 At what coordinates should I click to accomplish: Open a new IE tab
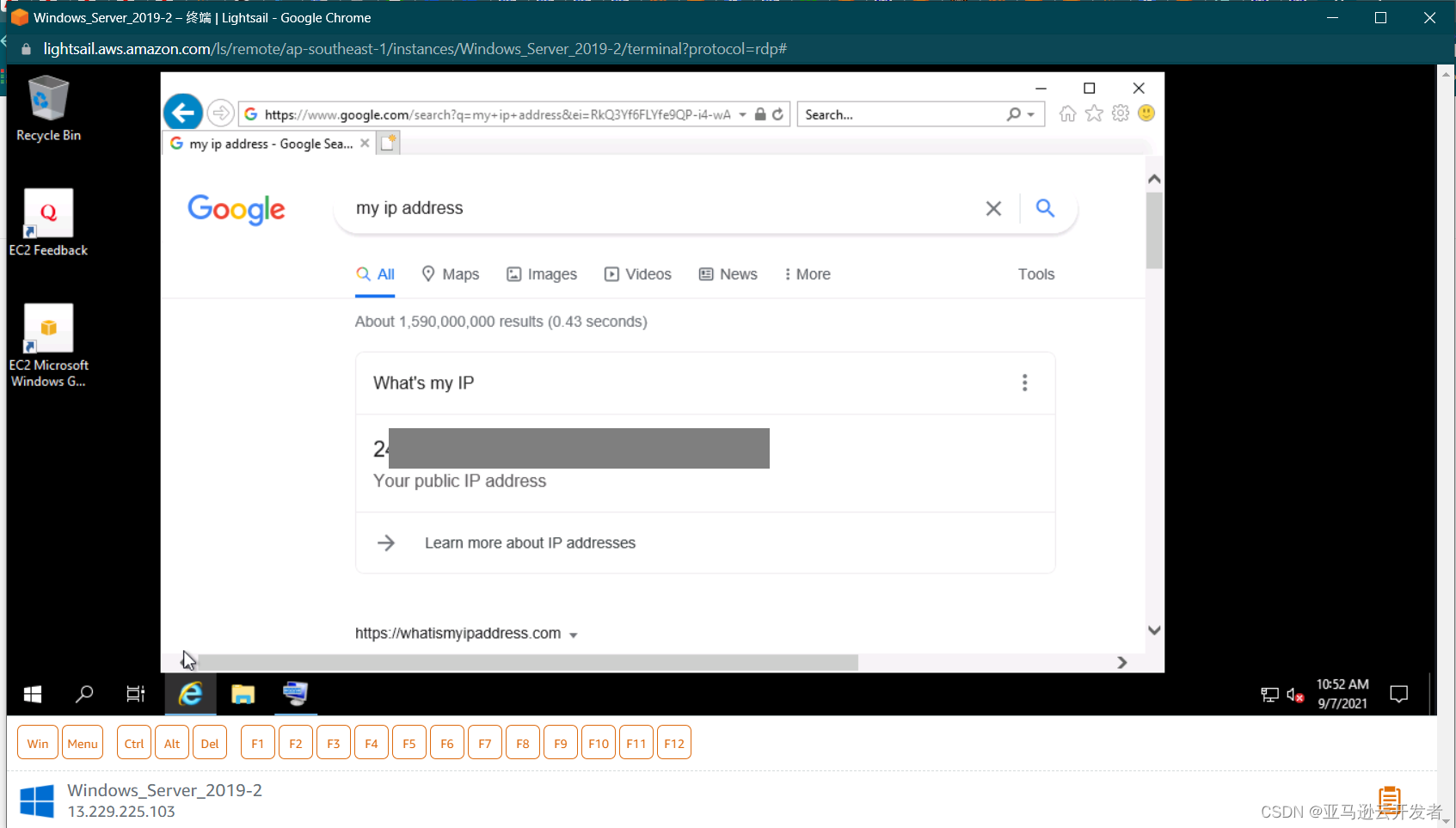coord(389,143)
